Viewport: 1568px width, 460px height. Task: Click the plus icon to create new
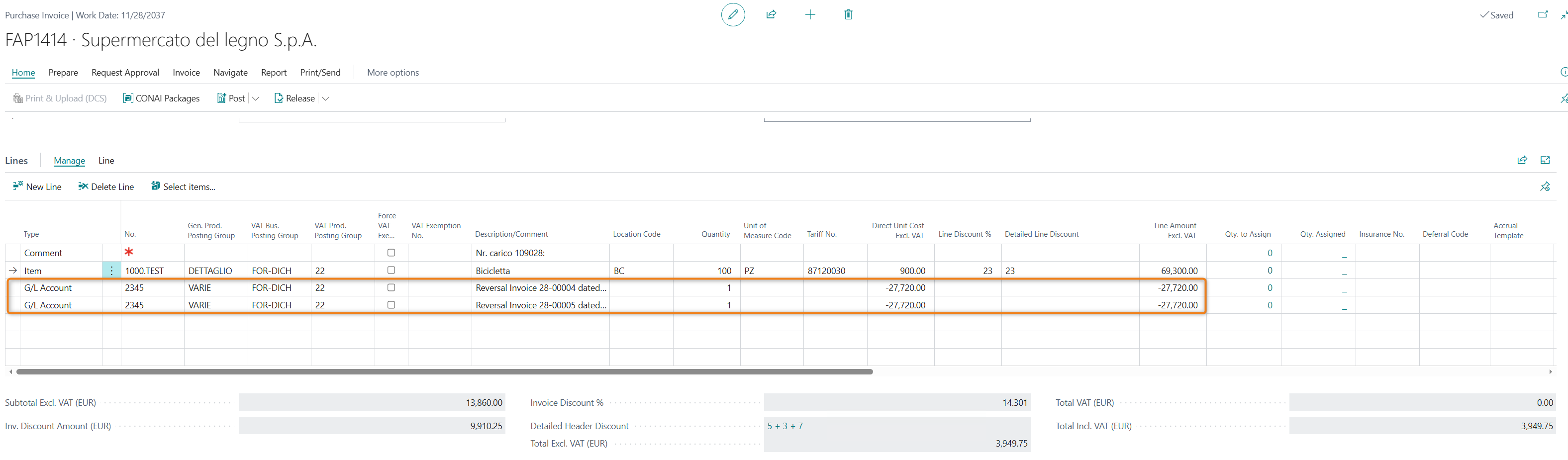(809, 14)
